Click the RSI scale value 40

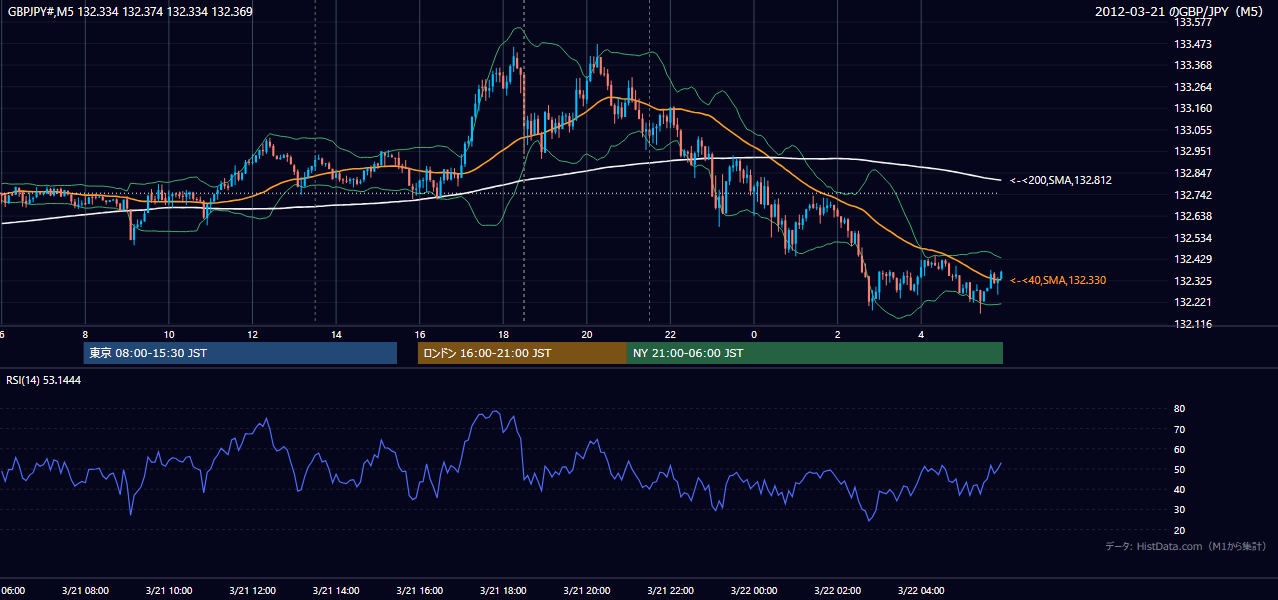[x=1180, y=489]
